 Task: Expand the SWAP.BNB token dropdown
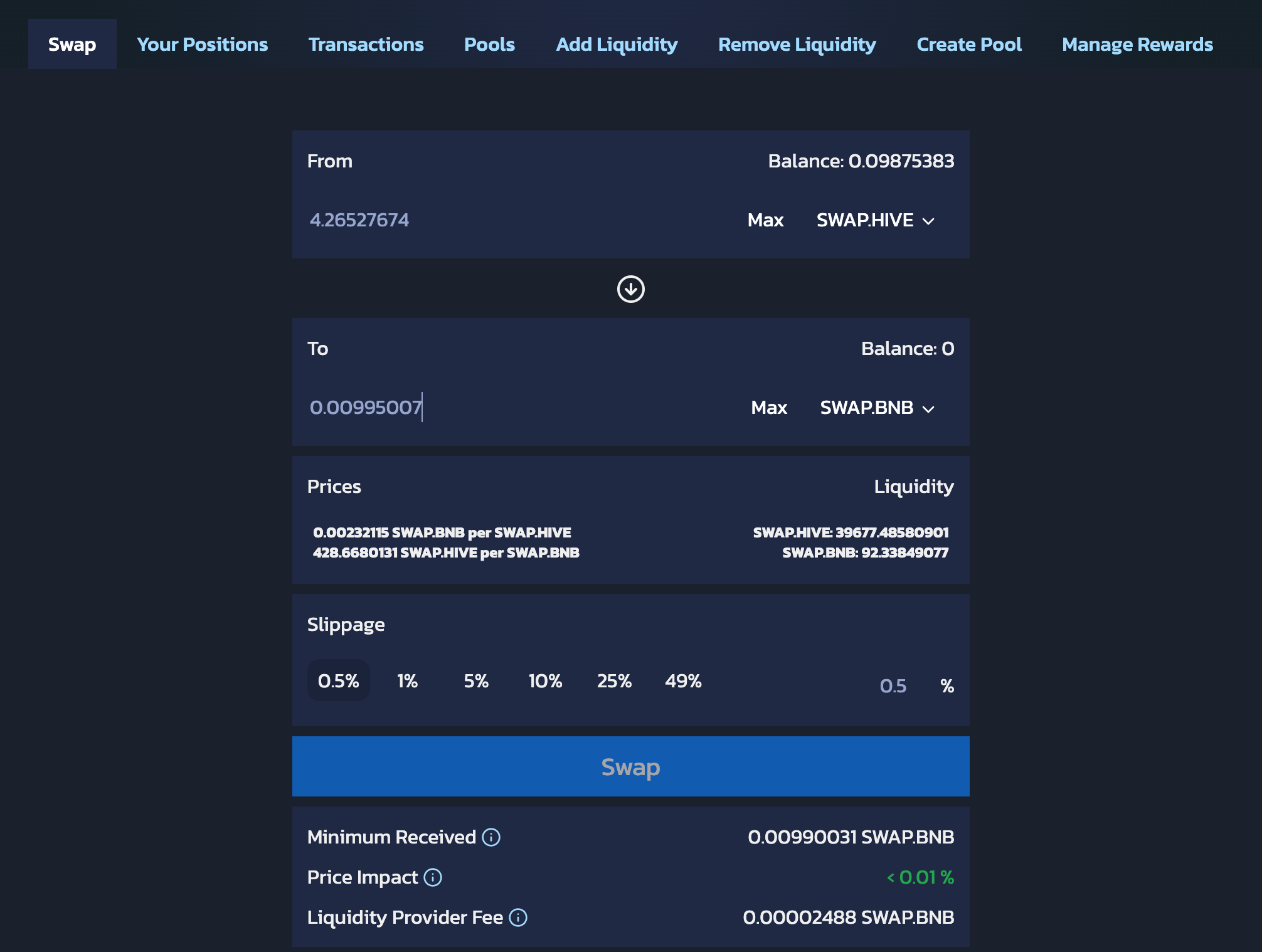point(878,408)
